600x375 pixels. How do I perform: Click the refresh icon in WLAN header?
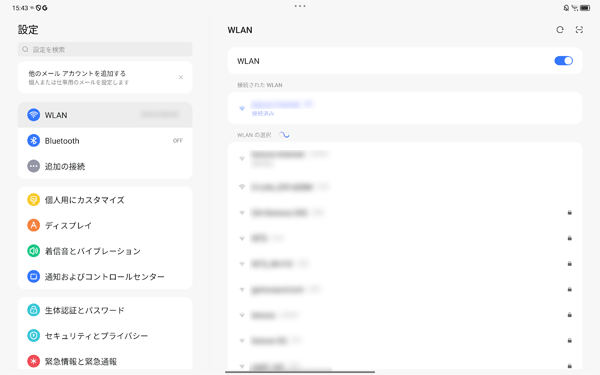(x=560, y=30)
